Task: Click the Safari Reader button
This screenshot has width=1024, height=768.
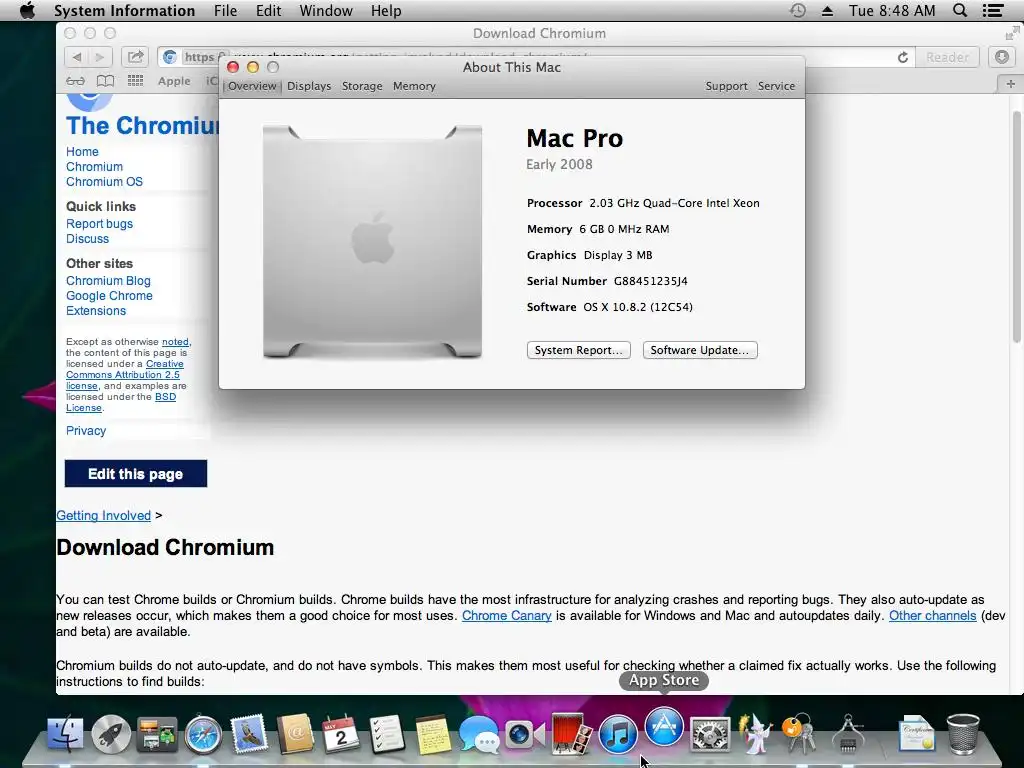Action: tap(947, 57)
